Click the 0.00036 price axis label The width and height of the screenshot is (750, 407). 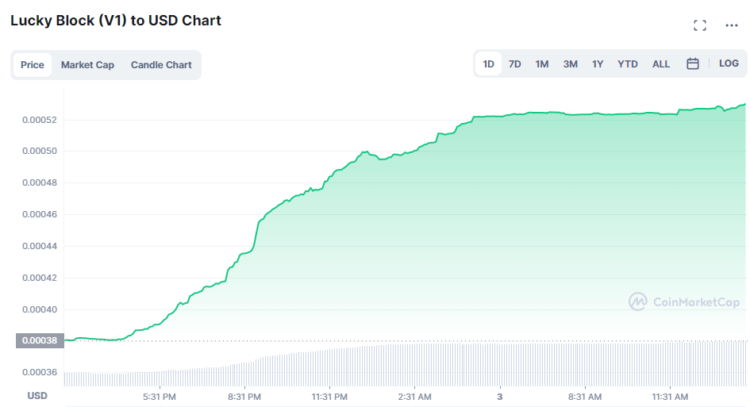(40, 372)
